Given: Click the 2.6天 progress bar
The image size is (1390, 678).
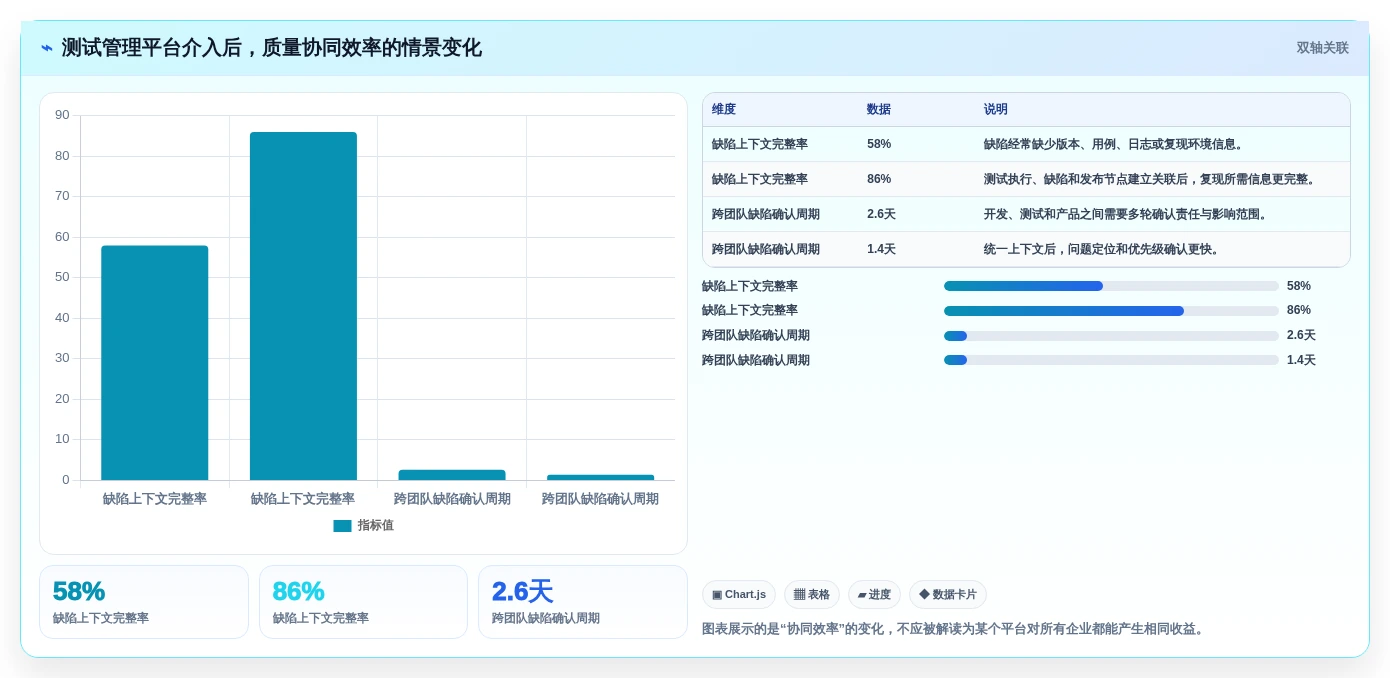Looking at the screenshot, I should tap(1111, 336).
